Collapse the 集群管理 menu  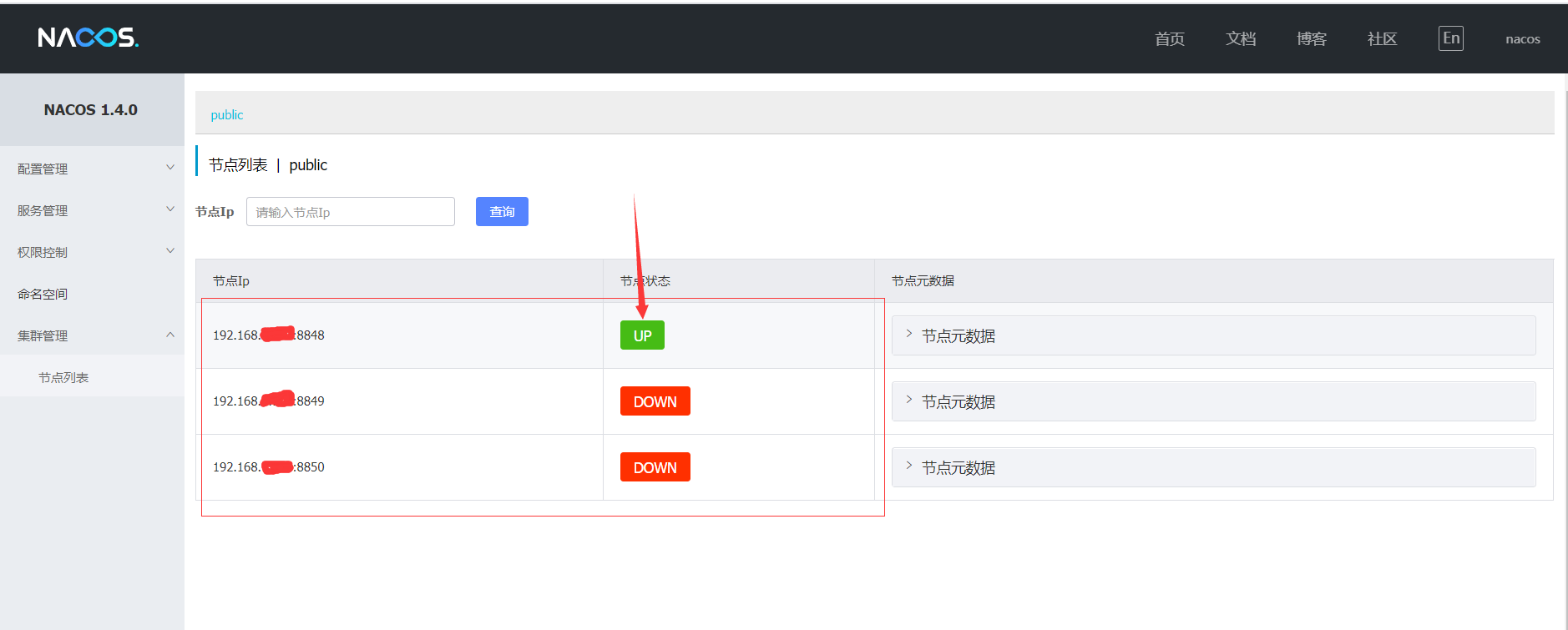pos(92,335)
